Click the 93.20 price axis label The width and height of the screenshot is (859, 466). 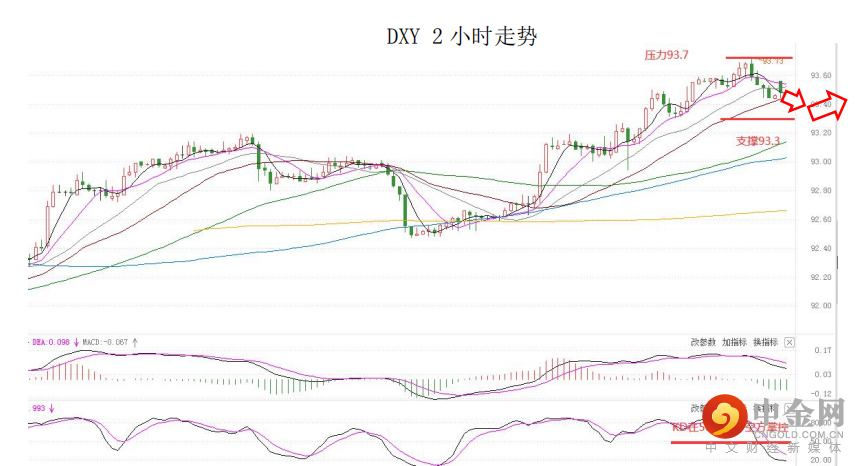click(x=821, y=133)
